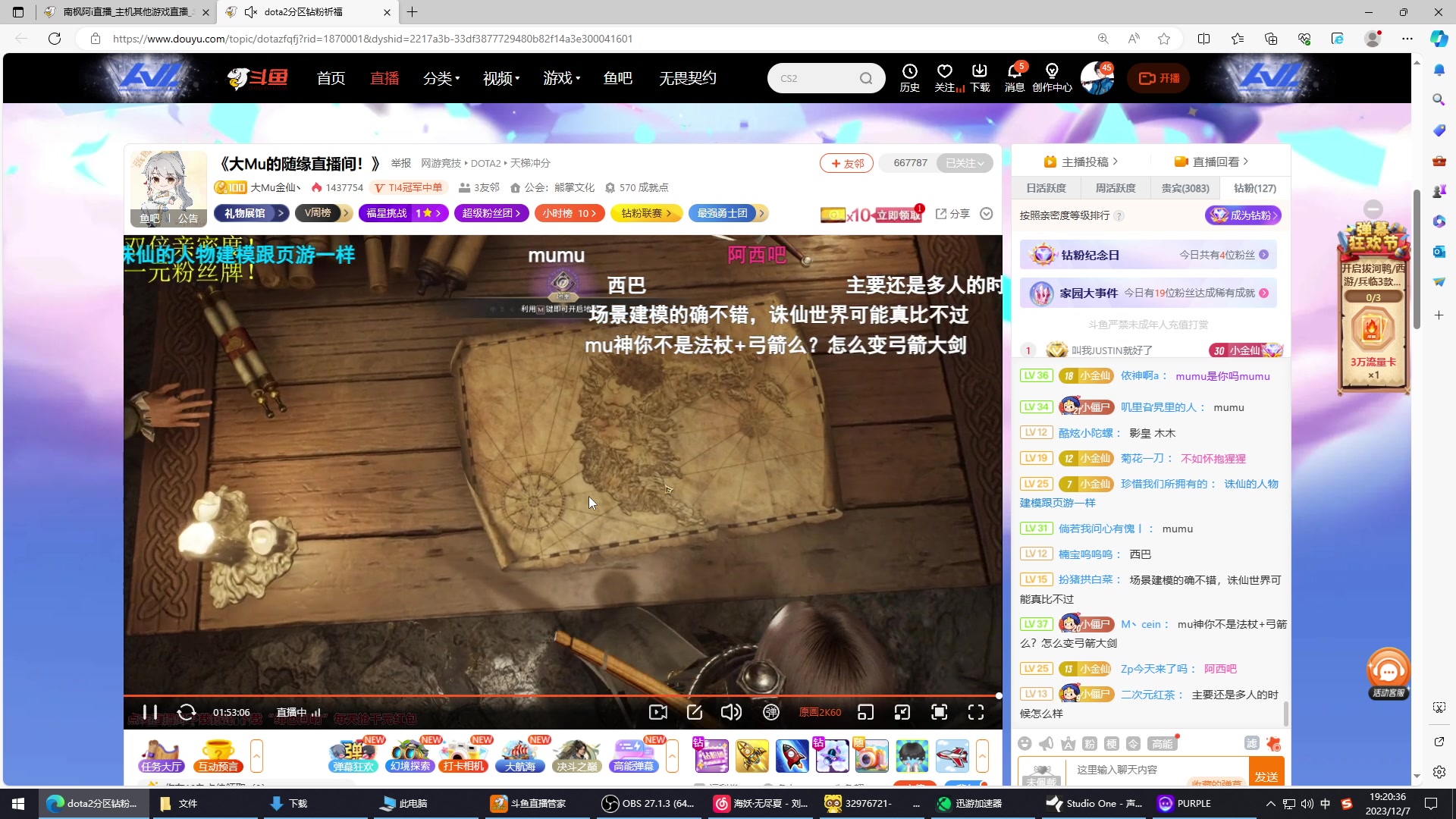
Task: Toggle danmaku display with 弹 icon
Action: 771,712
